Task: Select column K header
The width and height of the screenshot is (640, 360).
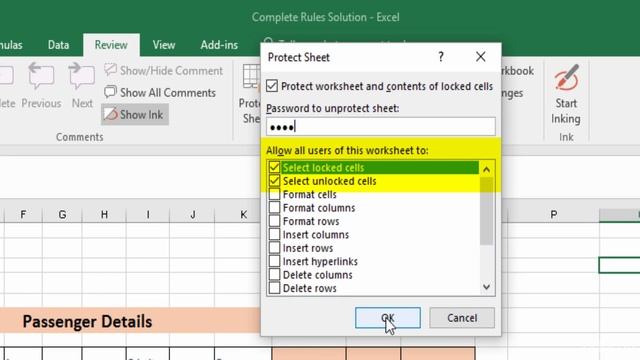Action: pos(243,214)
